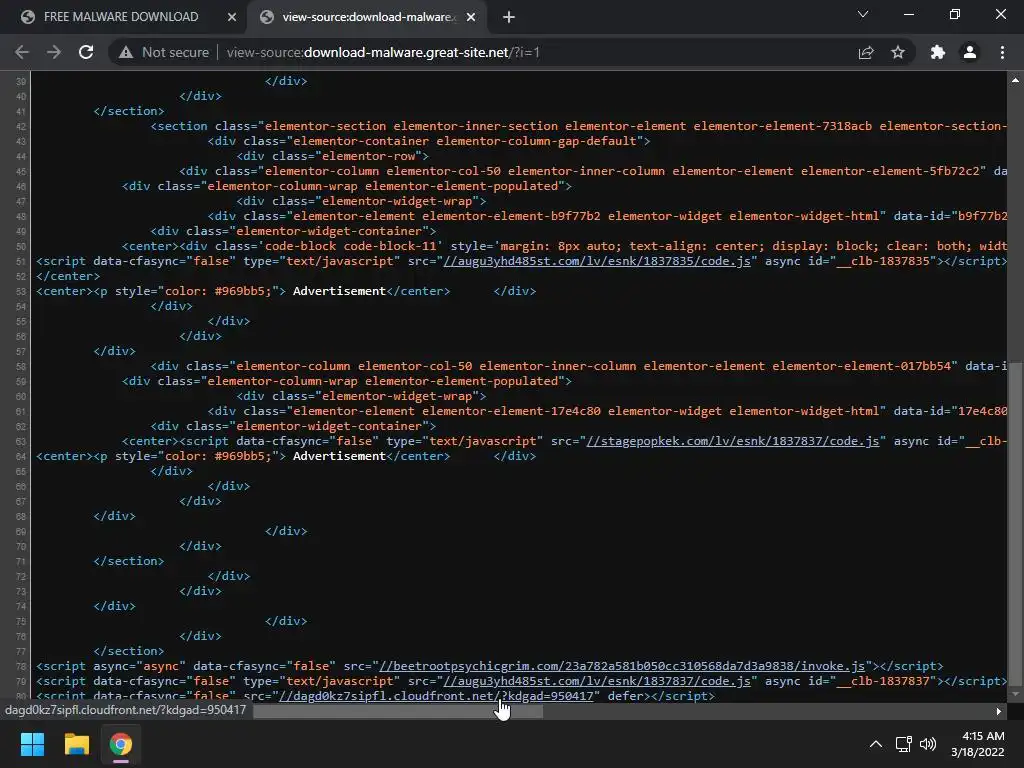Open augu3yhd485st.com 1837835 code.js link

597,261
